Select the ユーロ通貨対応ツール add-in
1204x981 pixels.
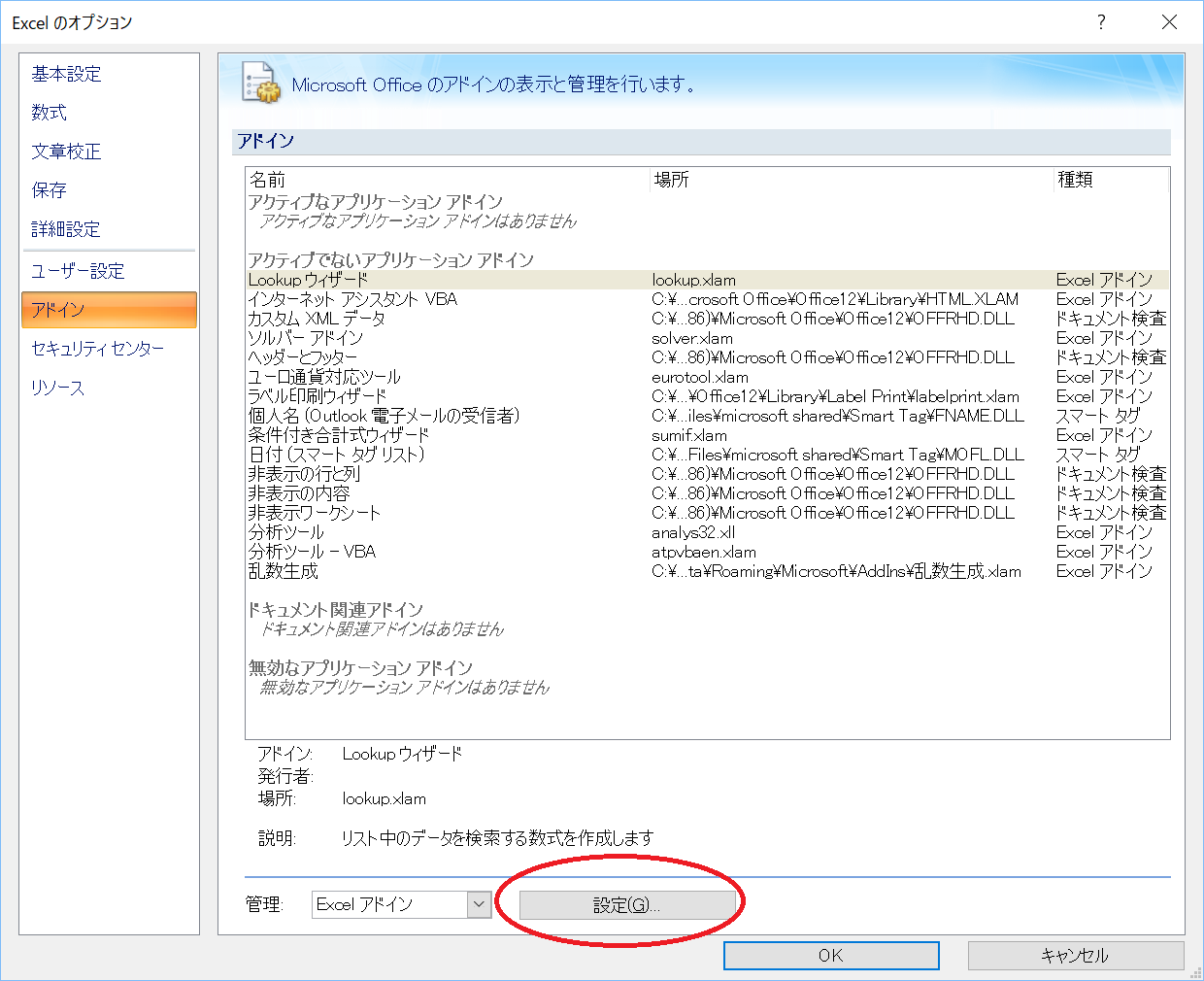[x=708, y=377]
